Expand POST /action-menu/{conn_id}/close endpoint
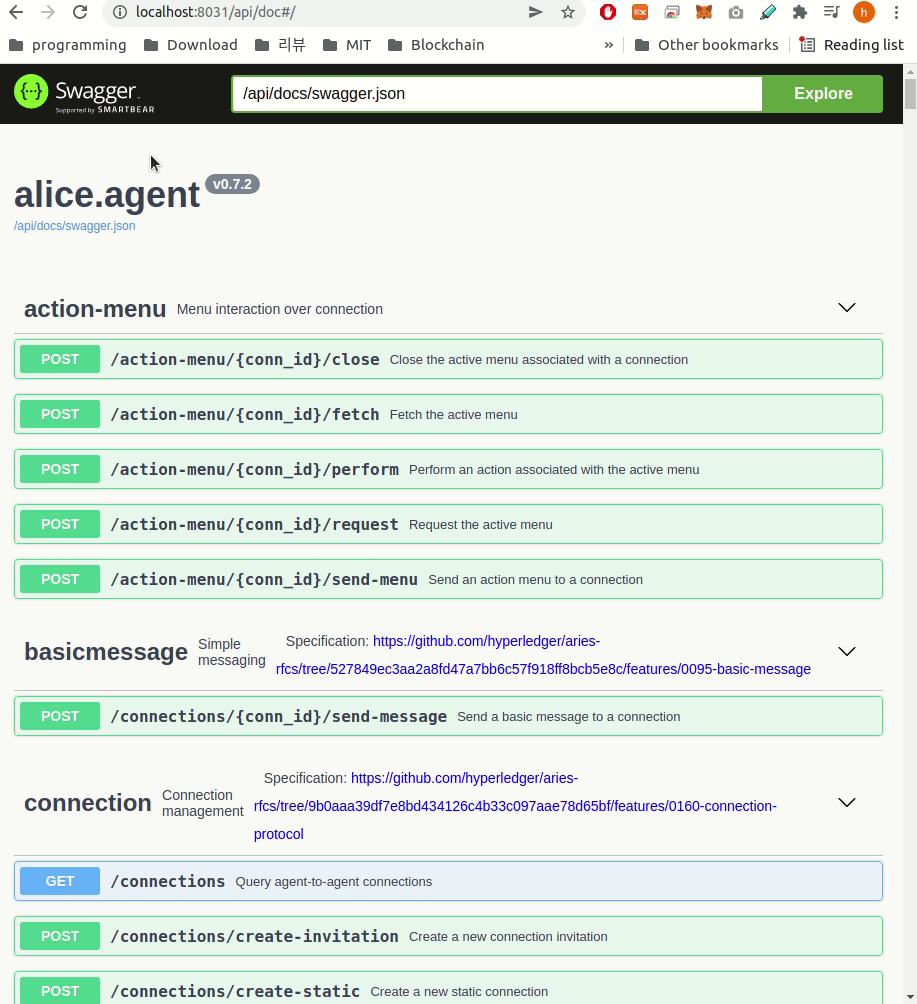This screenshot has width=917, height=1004. click(x=448, y=359)
